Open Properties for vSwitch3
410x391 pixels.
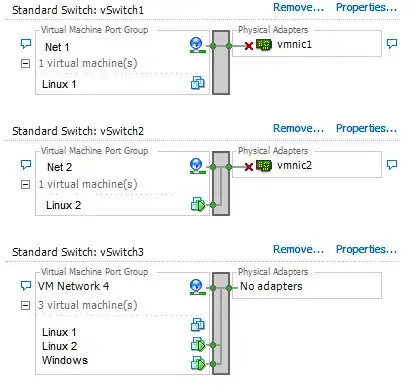pos(366,249)
